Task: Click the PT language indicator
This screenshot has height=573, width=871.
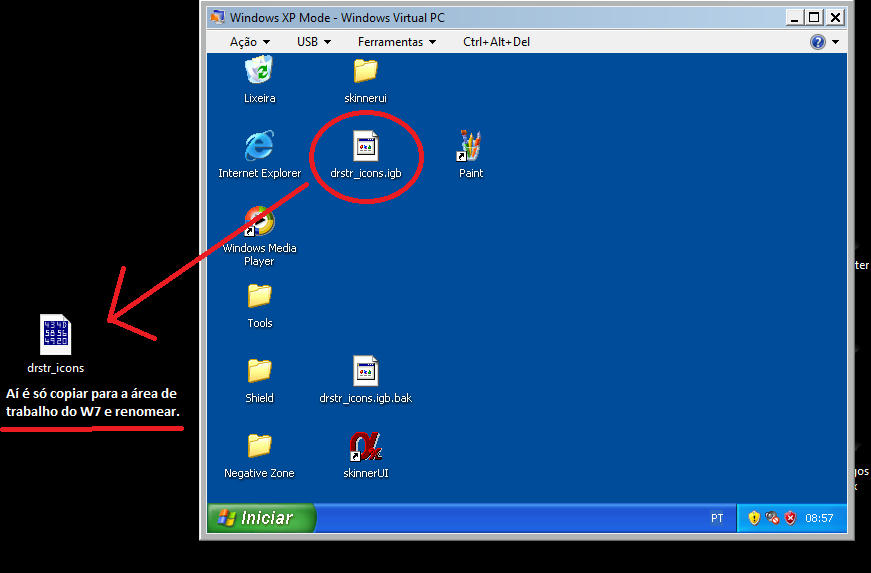Action: click(x=717, y=518)
